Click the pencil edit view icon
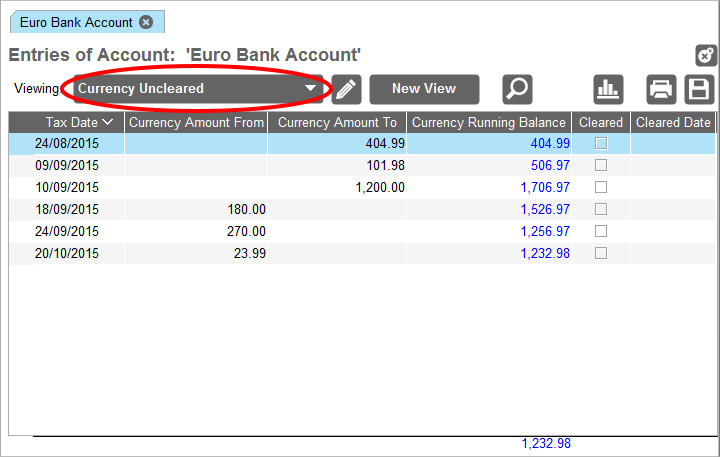 pyautogui.click(x=346, y=89)
